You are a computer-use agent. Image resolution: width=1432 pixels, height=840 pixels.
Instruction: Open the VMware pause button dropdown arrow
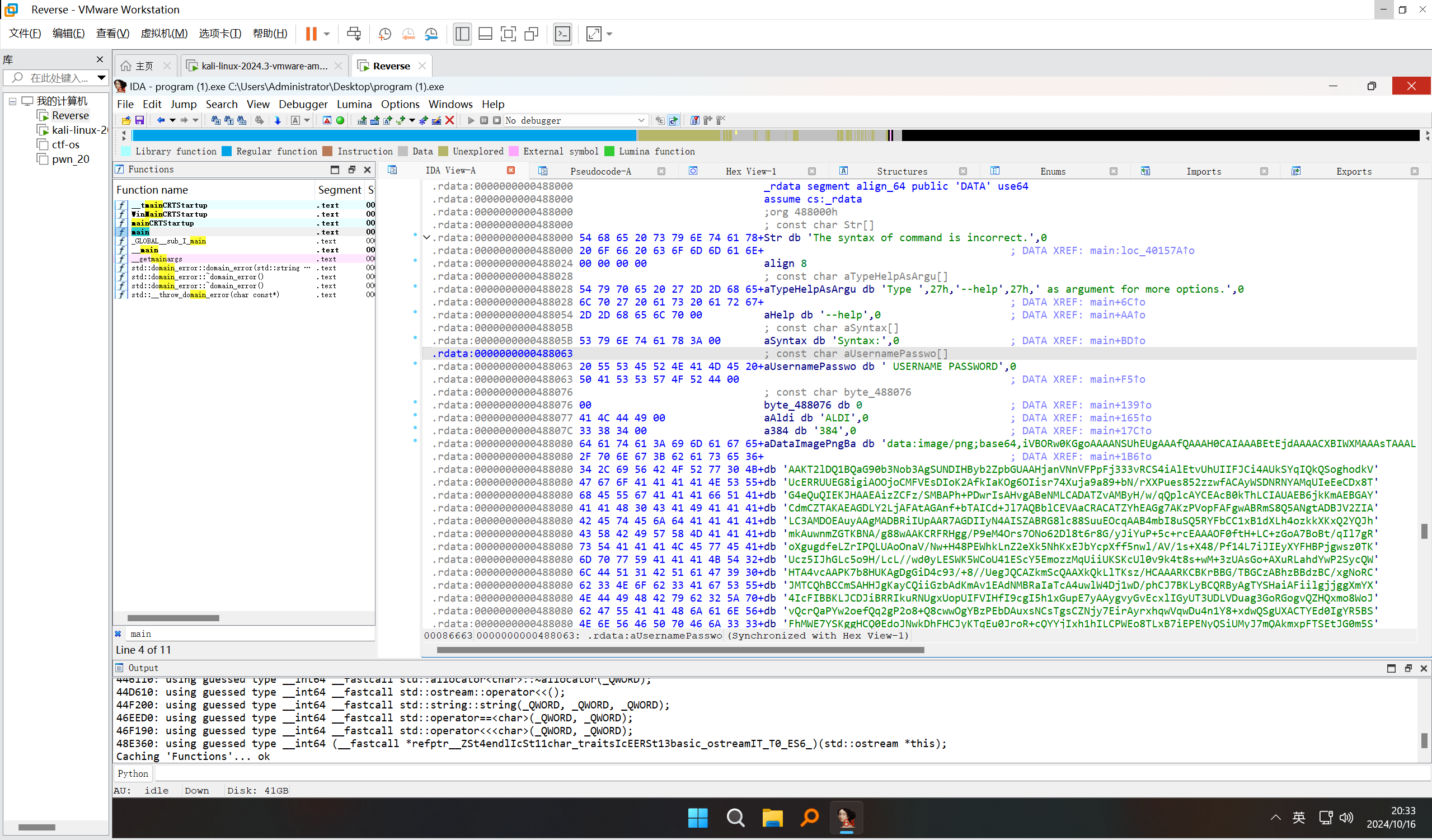(327, 34)
